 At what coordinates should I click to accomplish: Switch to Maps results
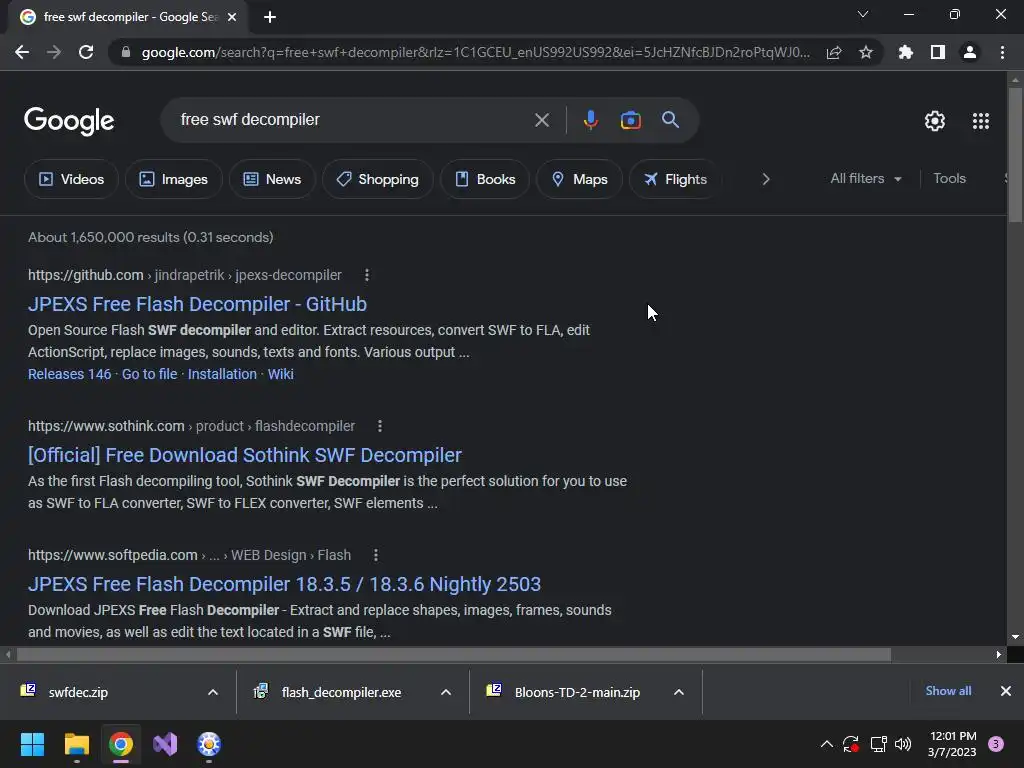[579, 179]
